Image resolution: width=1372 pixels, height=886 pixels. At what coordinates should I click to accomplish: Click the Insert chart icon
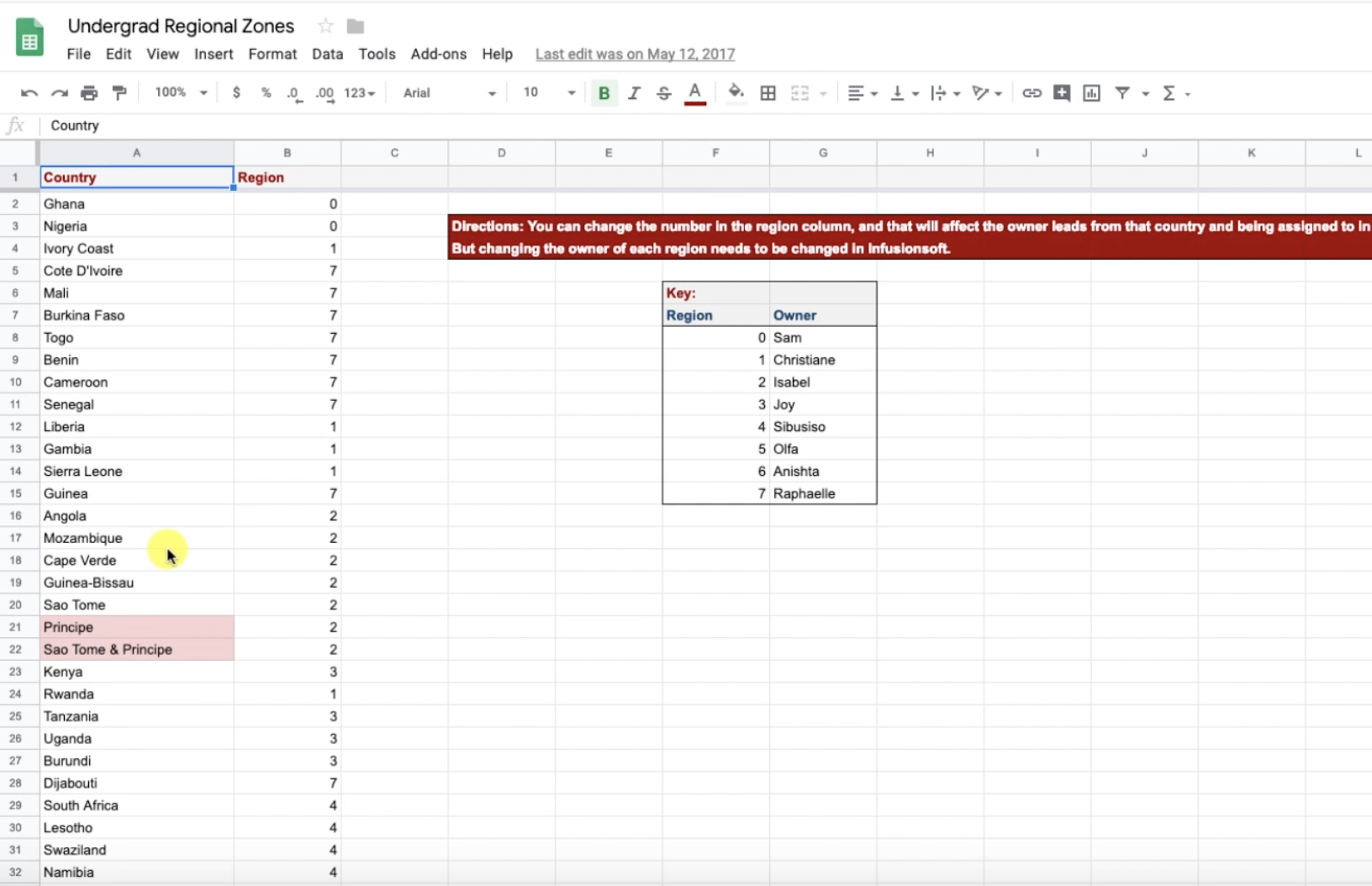coord(1091,93)
